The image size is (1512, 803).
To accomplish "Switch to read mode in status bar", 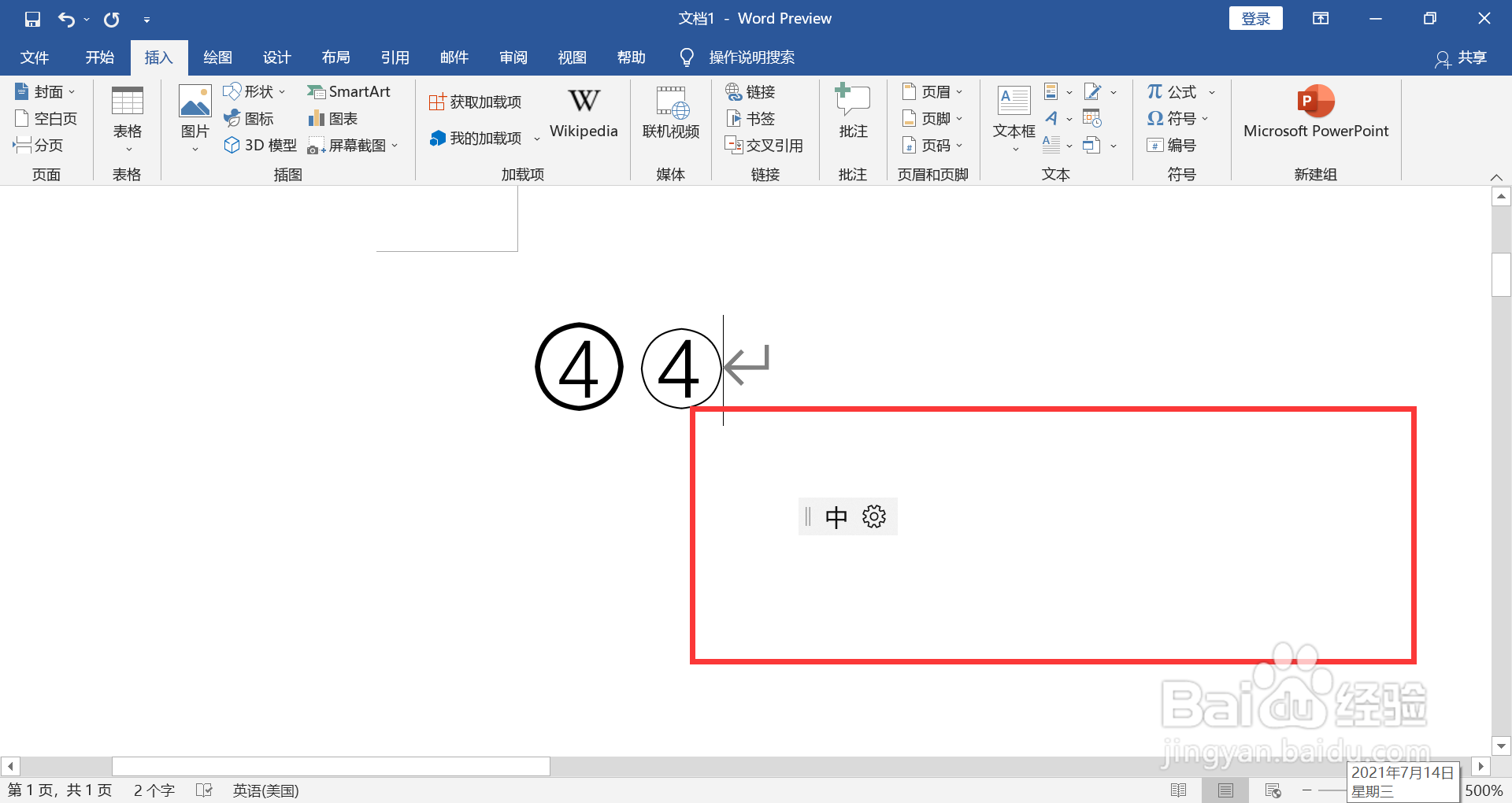I will [x=1179, y=790].
